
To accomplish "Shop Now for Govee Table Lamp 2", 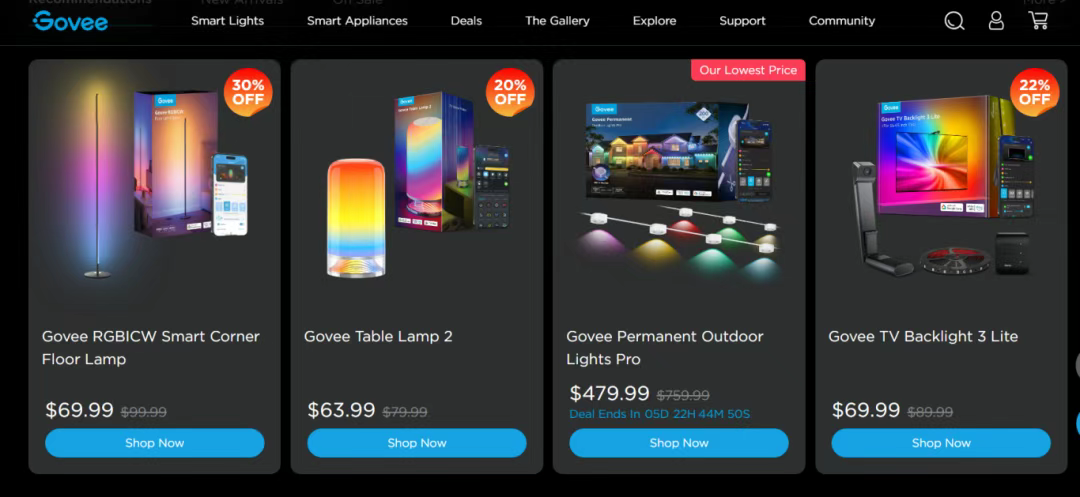I will pos(417,443).
